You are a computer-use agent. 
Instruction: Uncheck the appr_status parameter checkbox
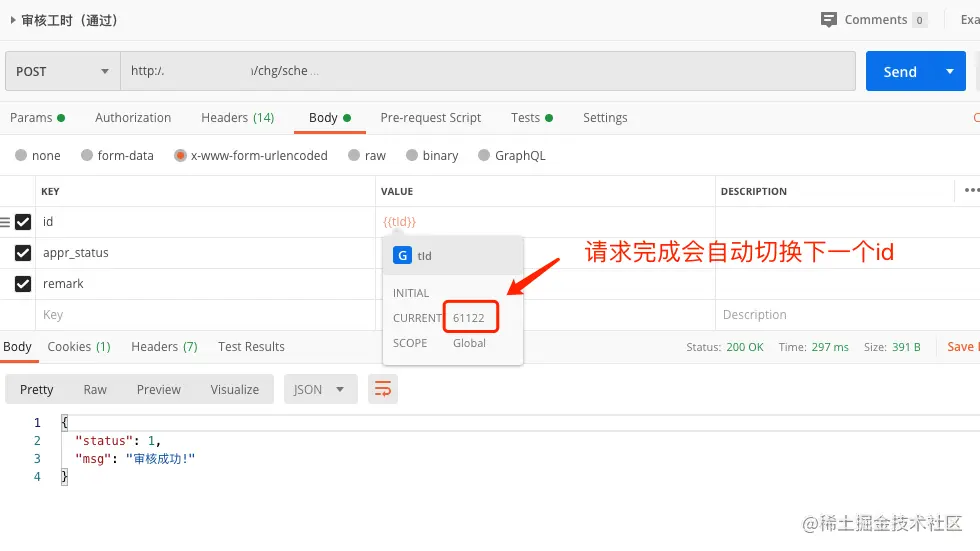tap(23, 253)
